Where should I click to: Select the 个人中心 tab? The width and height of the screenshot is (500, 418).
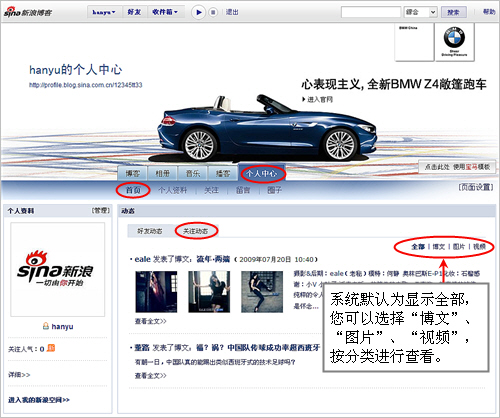click(x=262, y=173)
